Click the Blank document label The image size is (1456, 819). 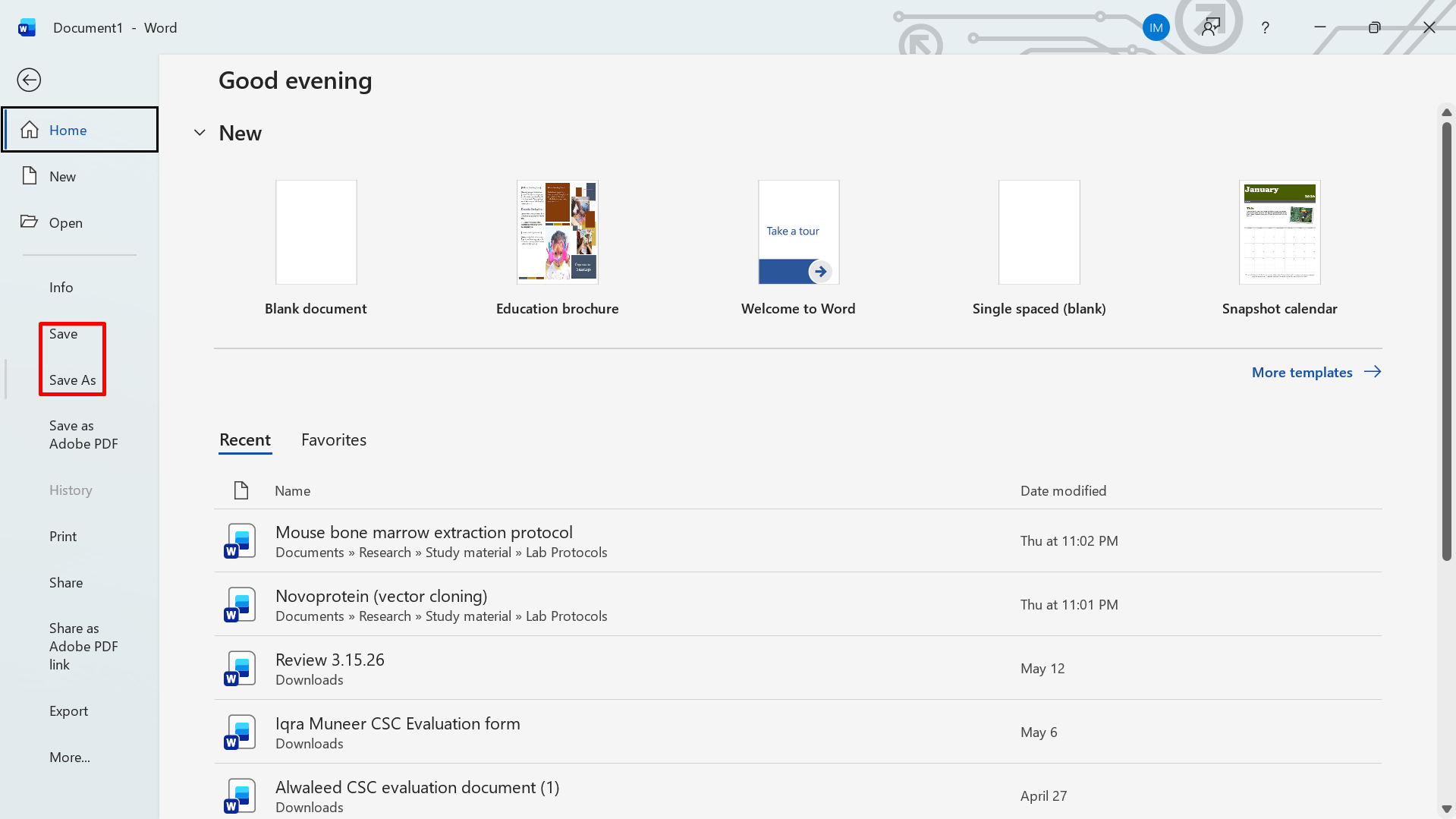[316, 308]
